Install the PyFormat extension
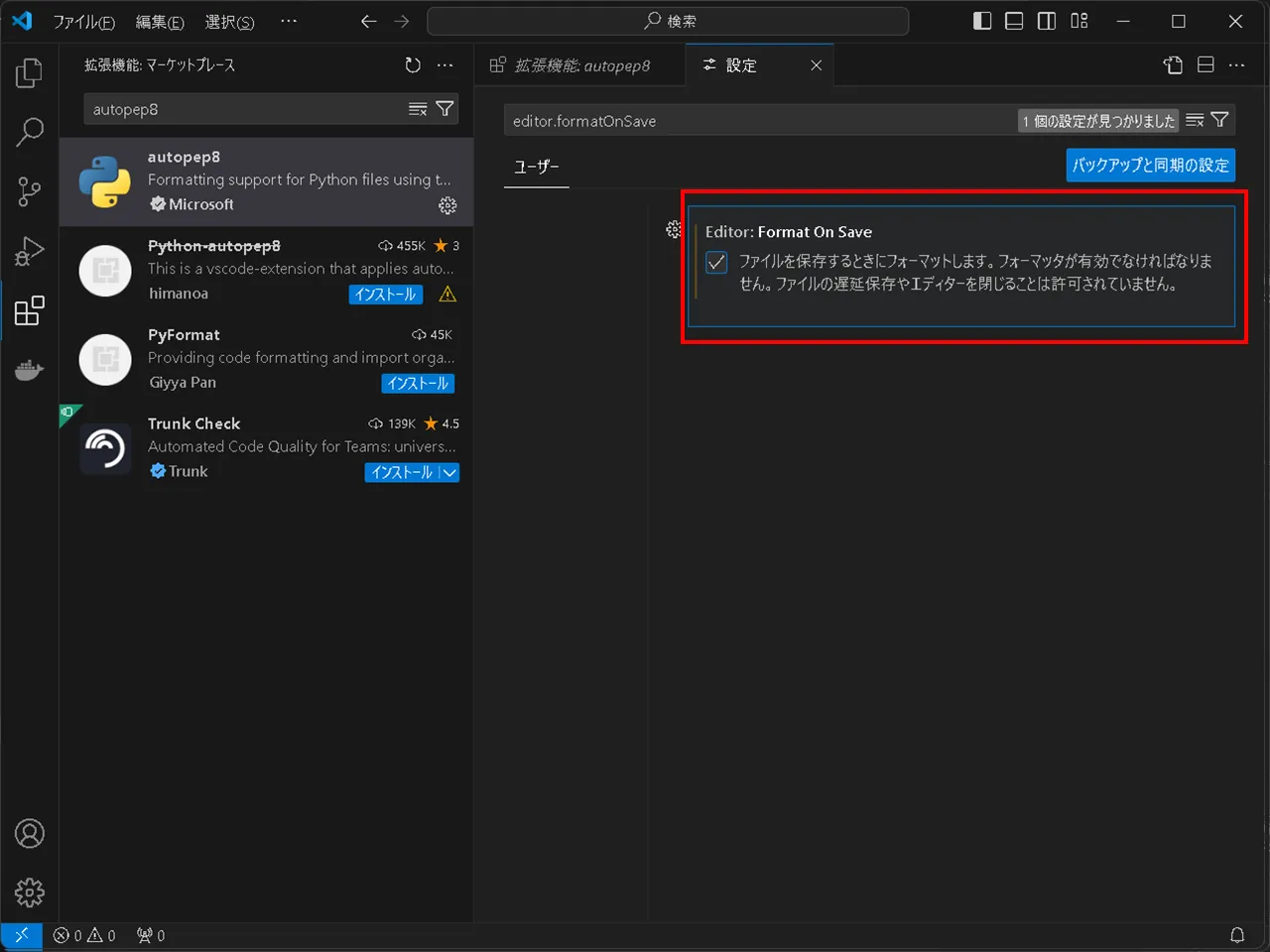Screen dimensions: 1270x952 [418, 384]
